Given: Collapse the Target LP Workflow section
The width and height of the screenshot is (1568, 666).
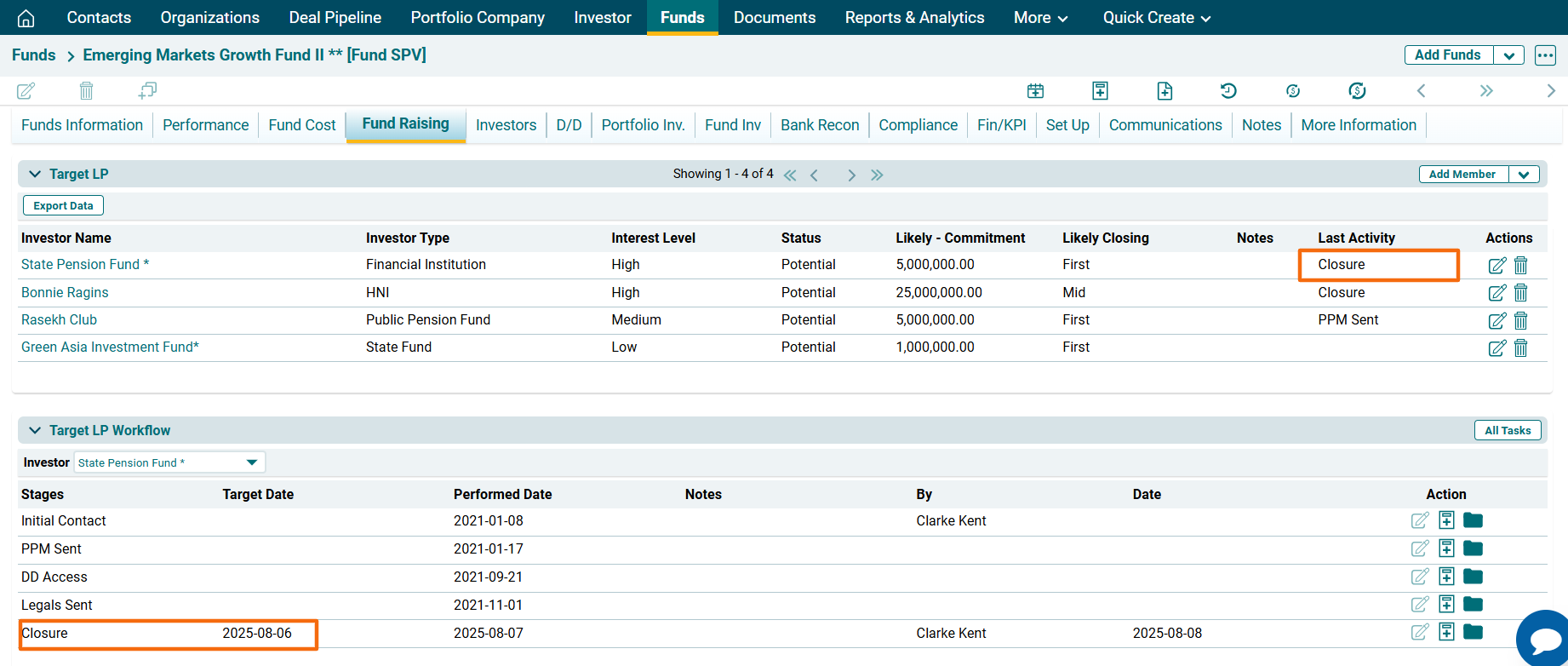Looking at the screenshot, I should [35, 430].
